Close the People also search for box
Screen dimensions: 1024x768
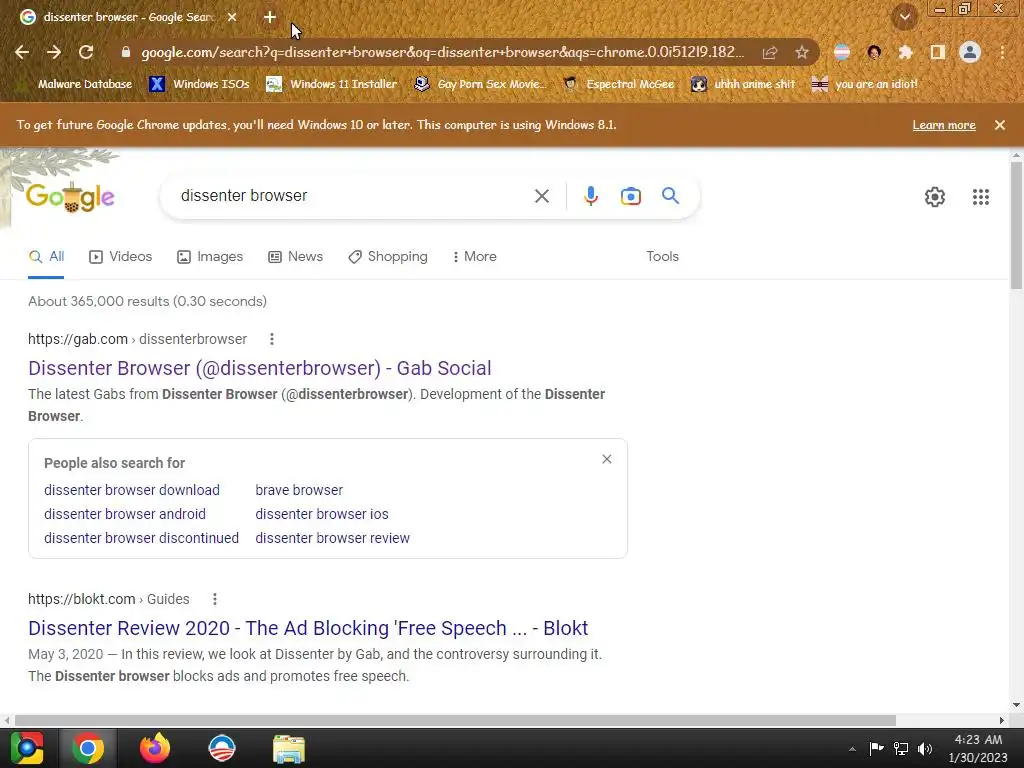(x=607, y=459)
